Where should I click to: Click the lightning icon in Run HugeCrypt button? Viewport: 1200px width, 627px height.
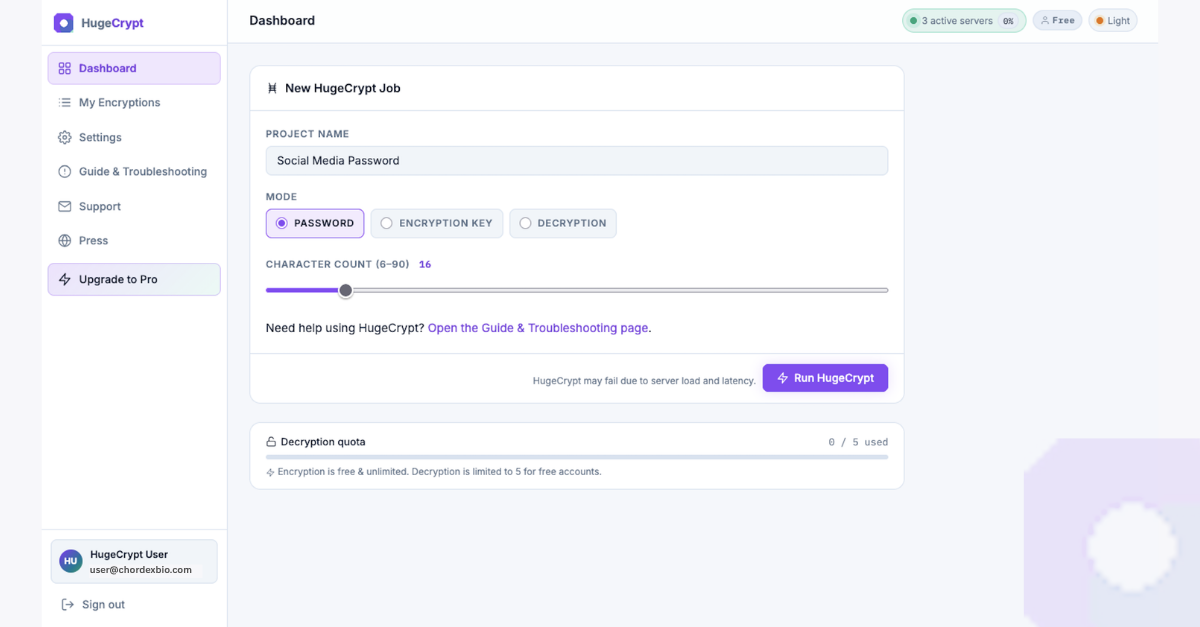[x=783, y=378]
